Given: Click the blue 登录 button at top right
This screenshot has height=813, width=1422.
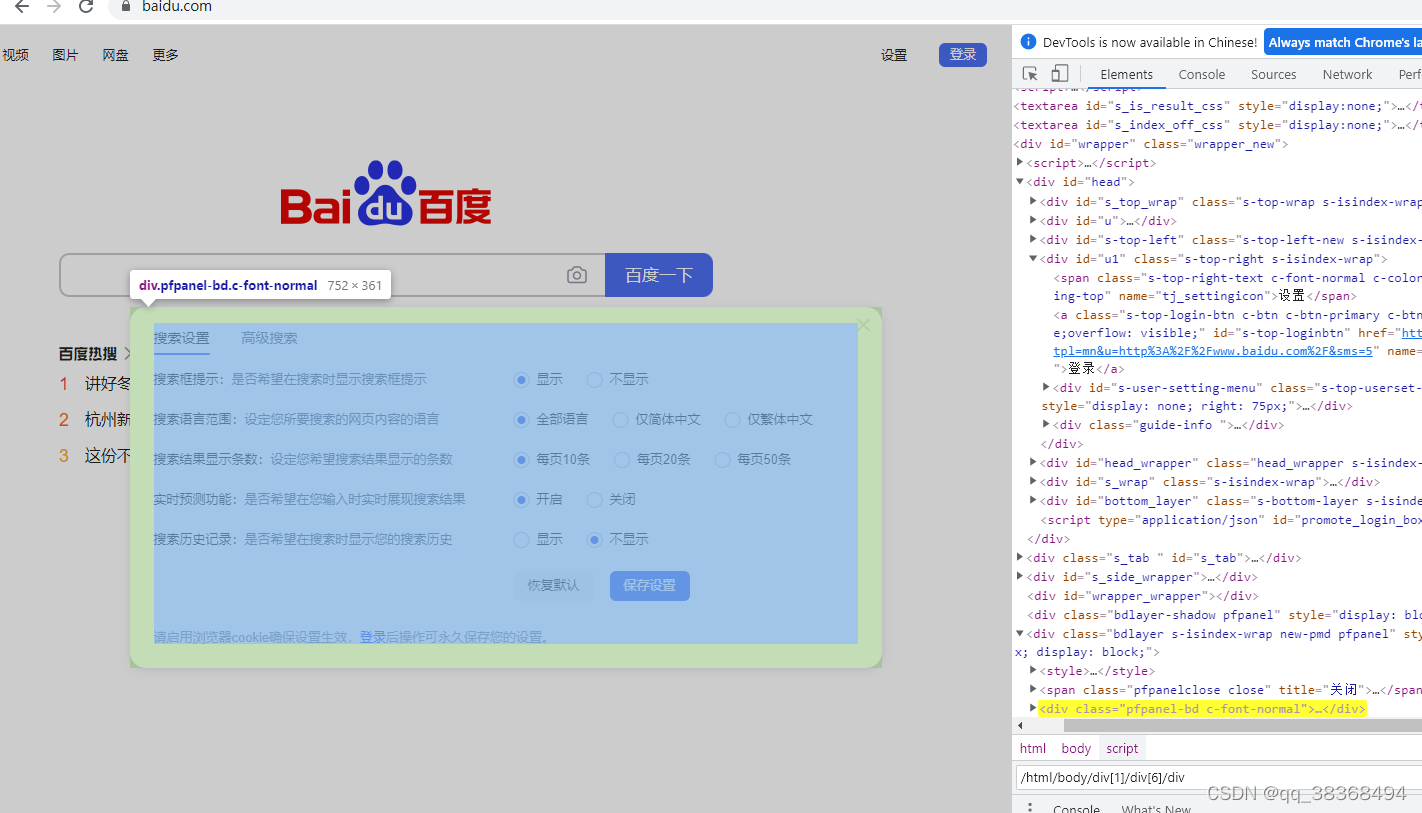Looking at the screenshot, I should click(x=963, y=55).
